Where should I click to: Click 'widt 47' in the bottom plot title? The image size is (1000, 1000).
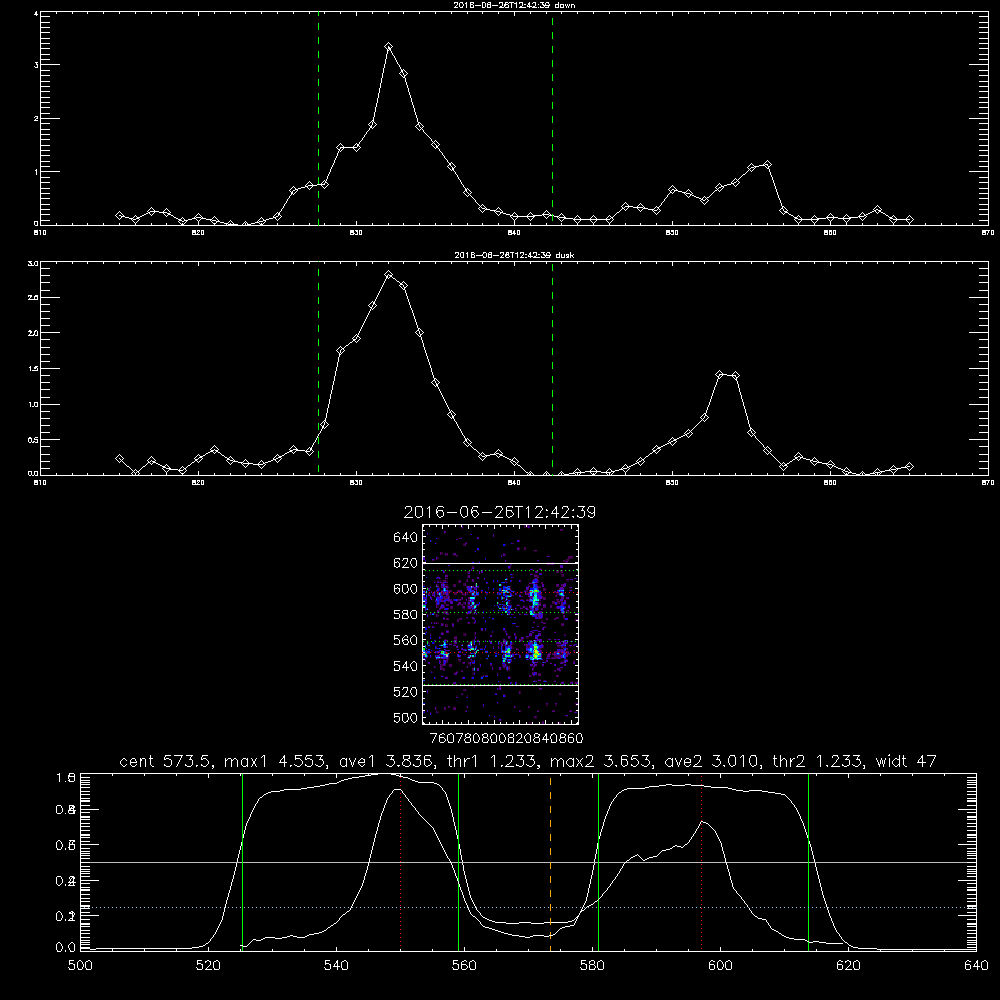(906, 761)
